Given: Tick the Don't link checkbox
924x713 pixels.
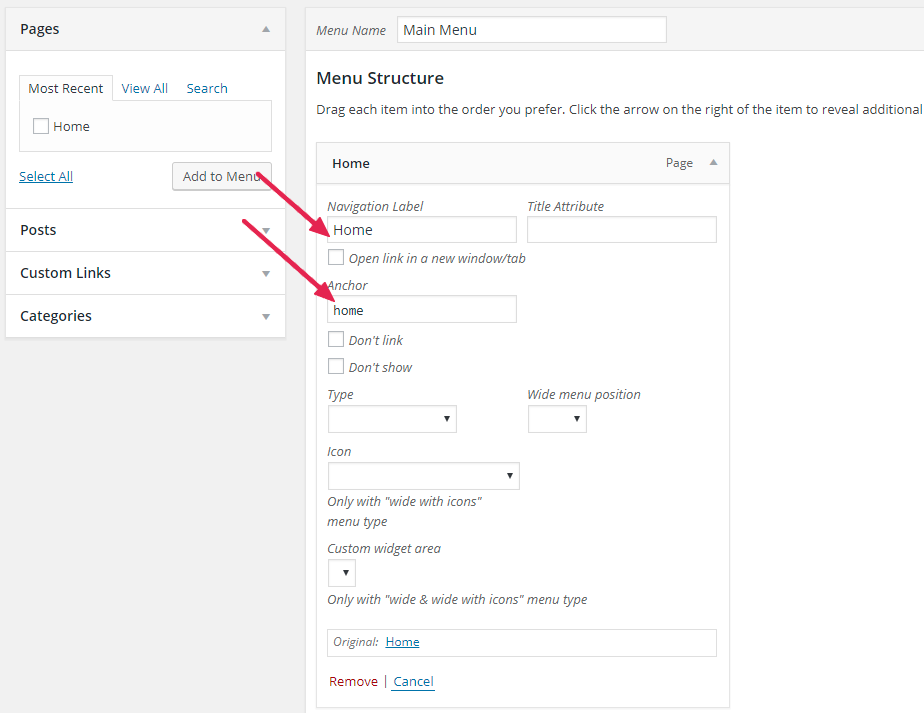Looking at the screenshot, I should (336, 340).
